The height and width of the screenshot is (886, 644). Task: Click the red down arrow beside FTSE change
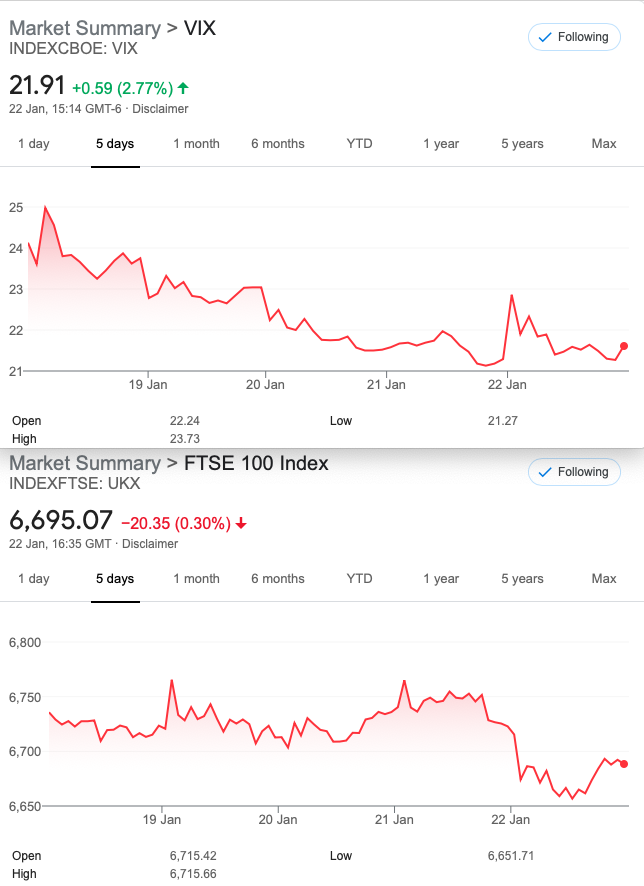point(241,524)
